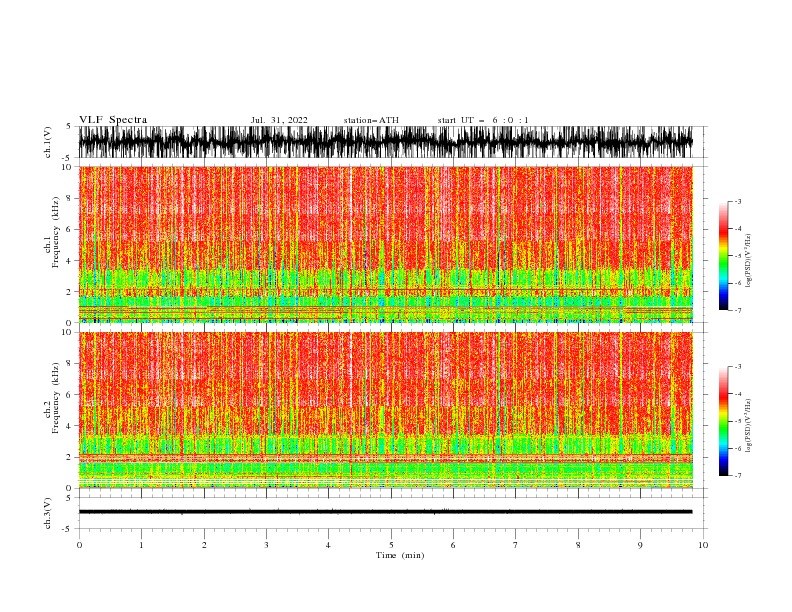Click the "-3" tick of the ch.1 colorbar
This screenshot has height=612, width=792.
737,201
